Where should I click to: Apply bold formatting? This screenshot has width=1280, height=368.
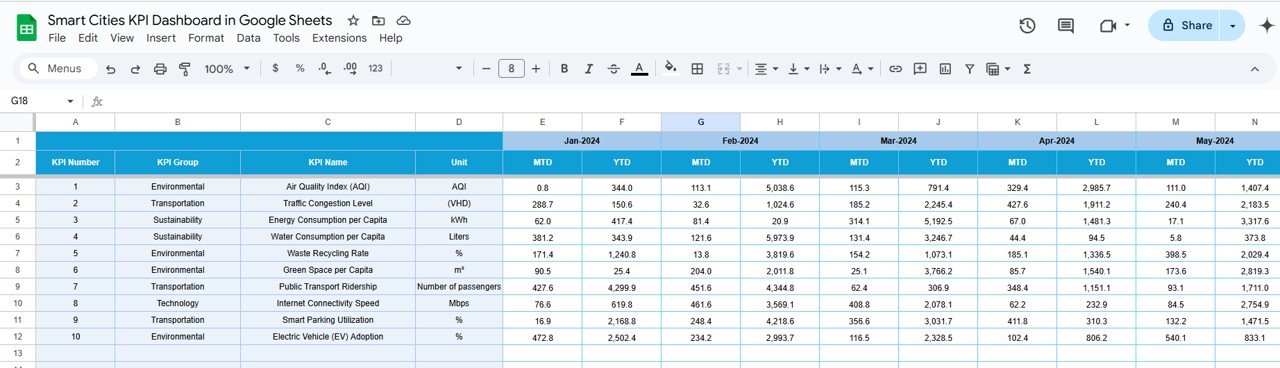(564, 69)
